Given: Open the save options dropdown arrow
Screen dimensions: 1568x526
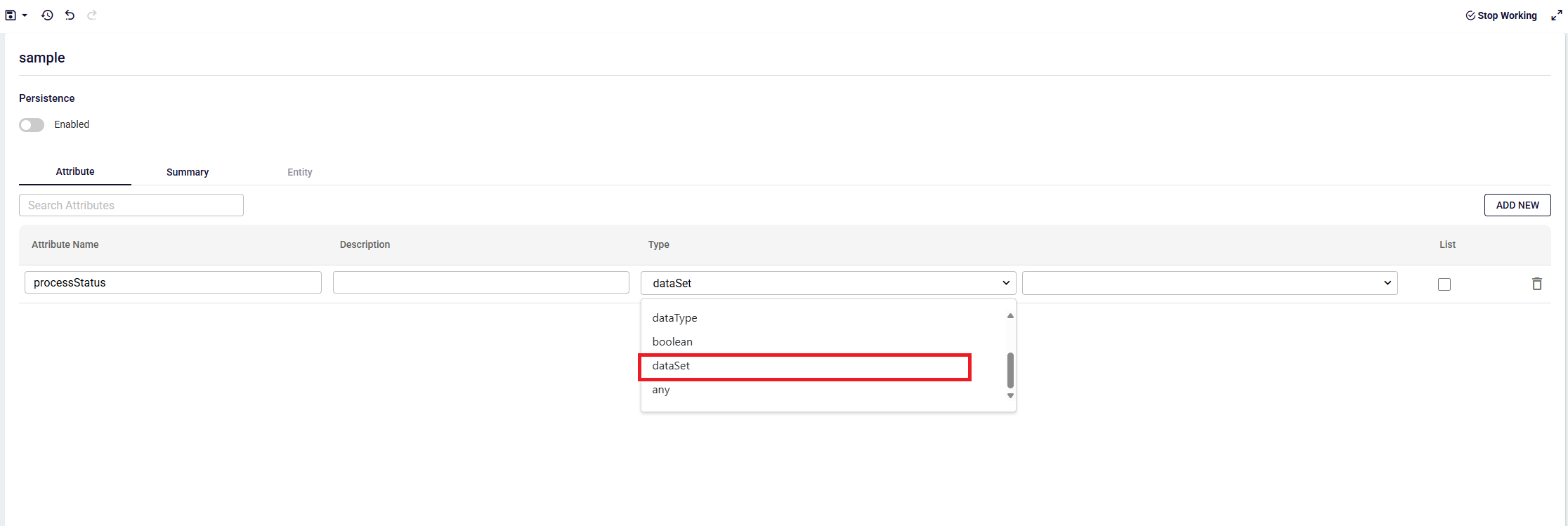Looking at the screenshot, I should (25, 15).
